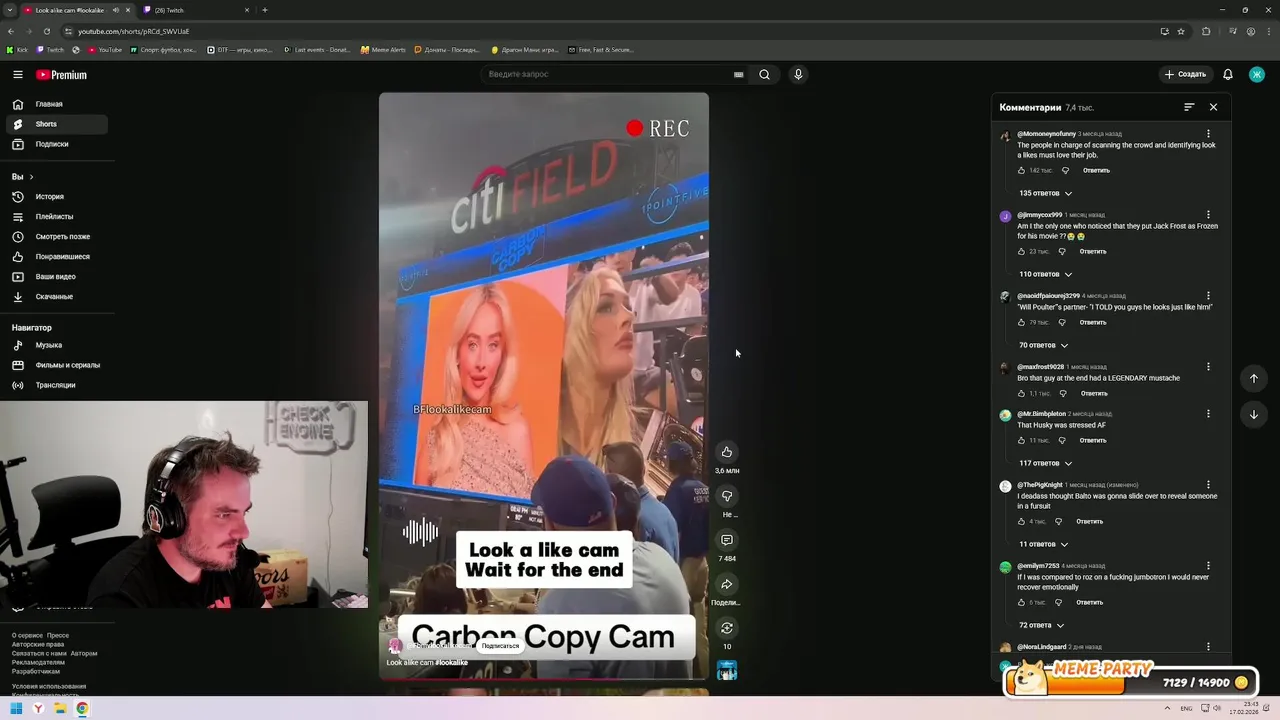This screenshot has width=1280, height=720.
Task: Open the YouTube hamburger guide menu
Action: [x=17, y=74]
